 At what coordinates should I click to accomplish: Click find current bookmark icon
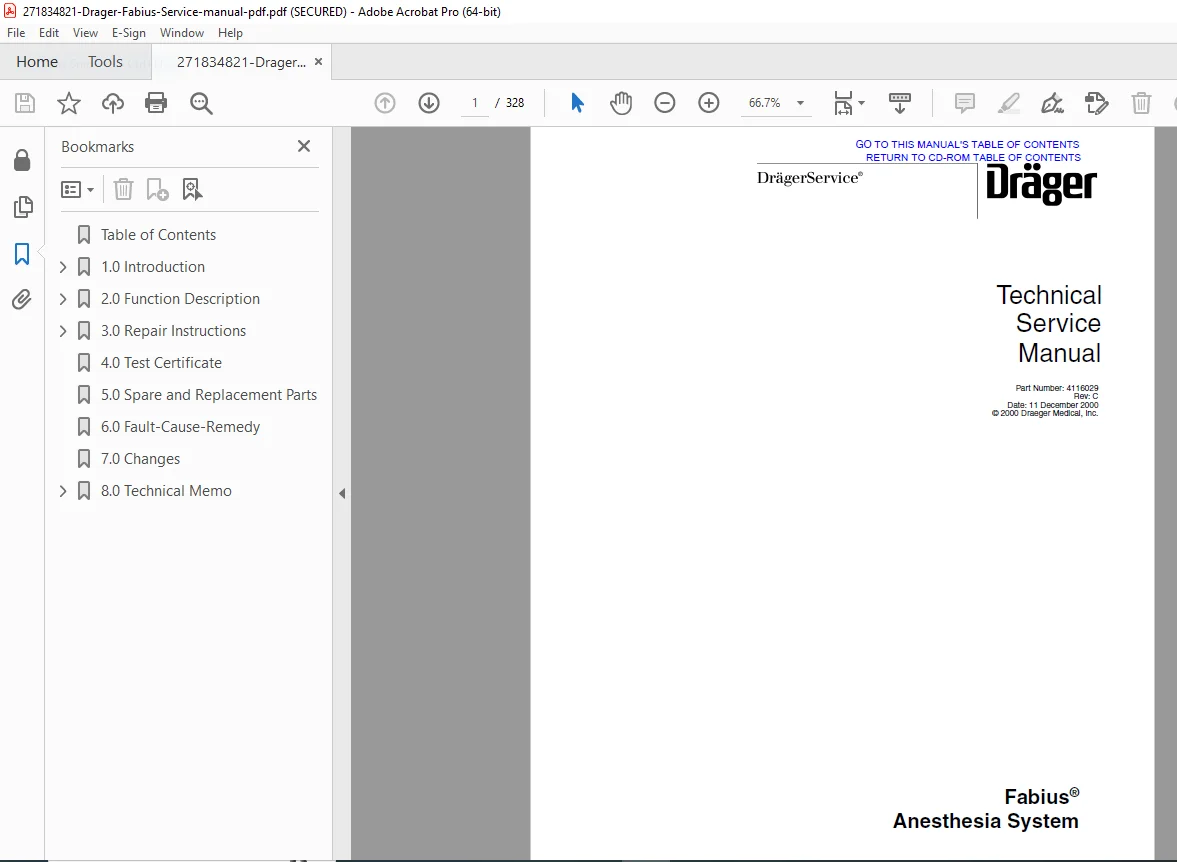(192, 189)
